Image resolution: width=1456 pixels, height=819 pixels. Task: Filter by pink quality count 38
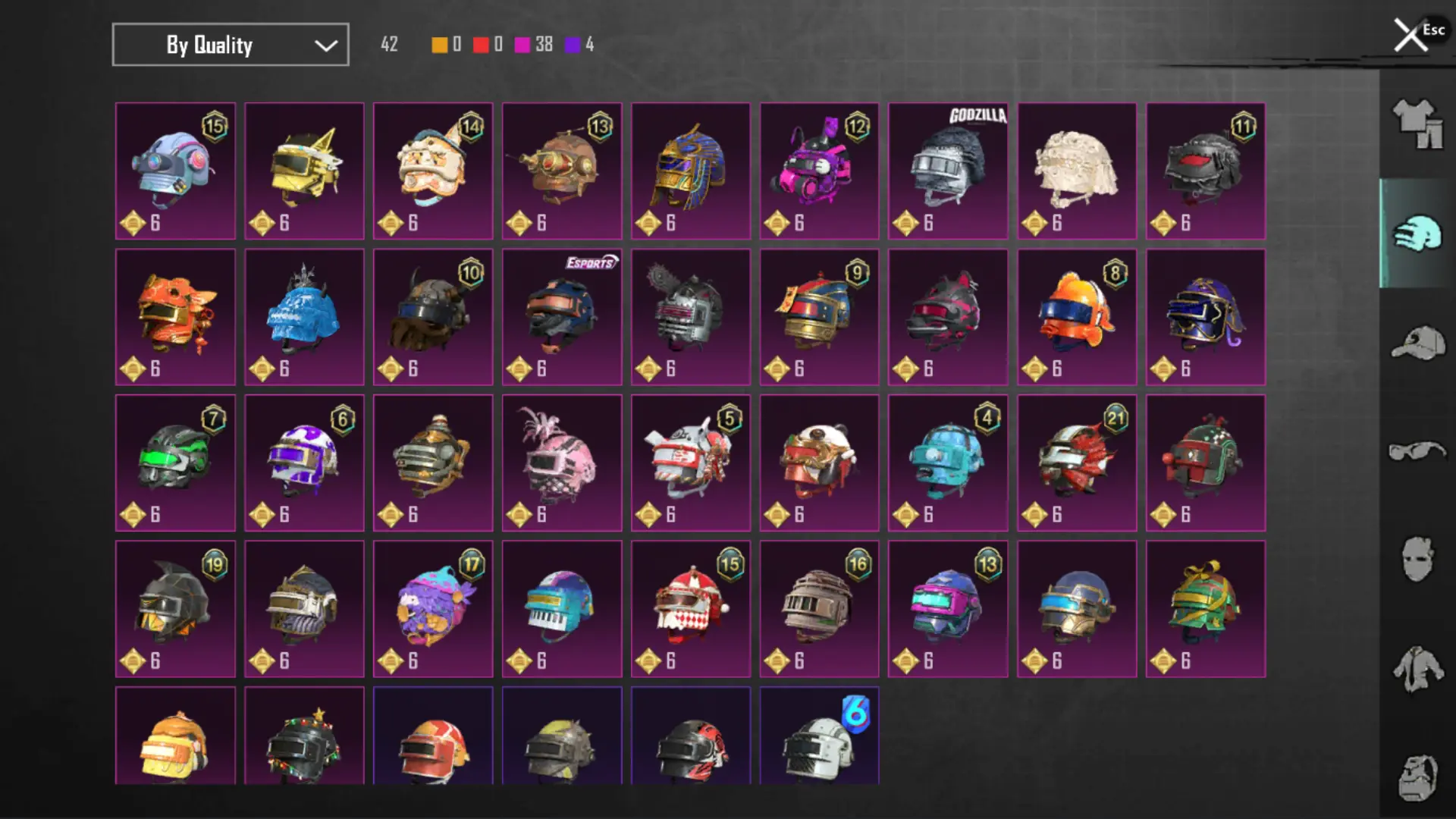(x=534, y=45)
